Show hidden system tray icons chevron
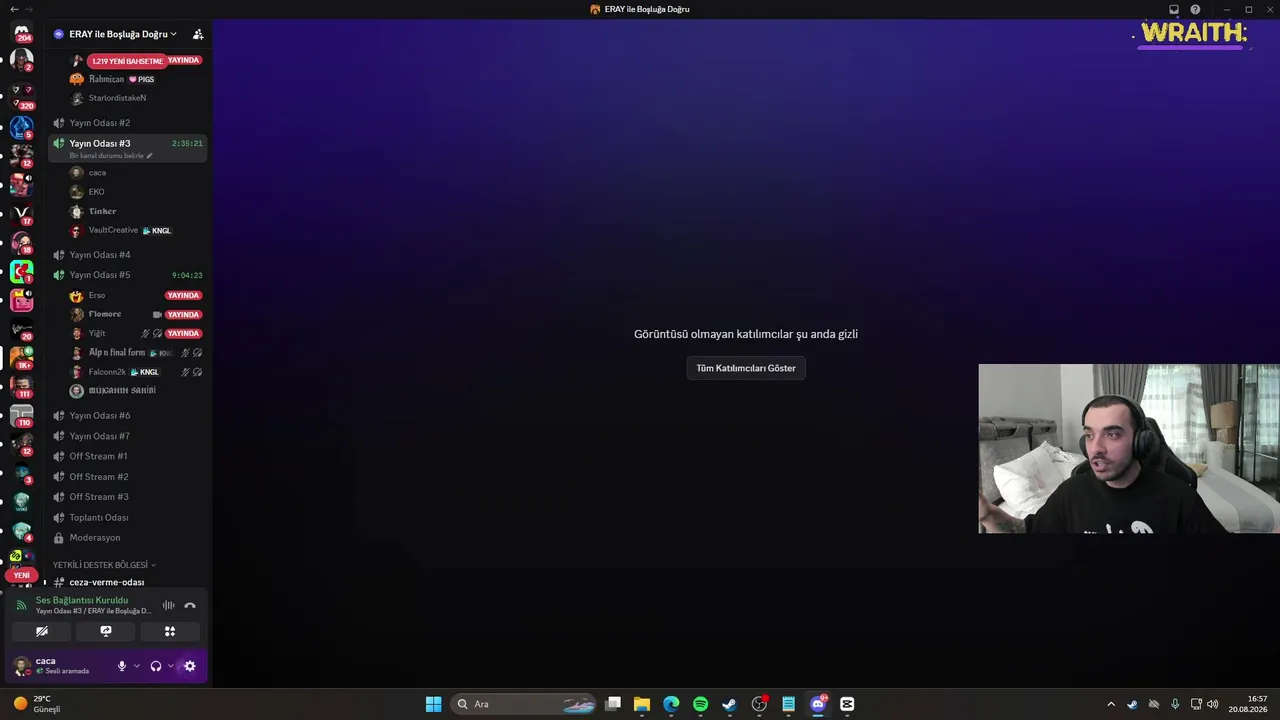This screenshot has height=720, width=1280. (x=1110, y=704)
